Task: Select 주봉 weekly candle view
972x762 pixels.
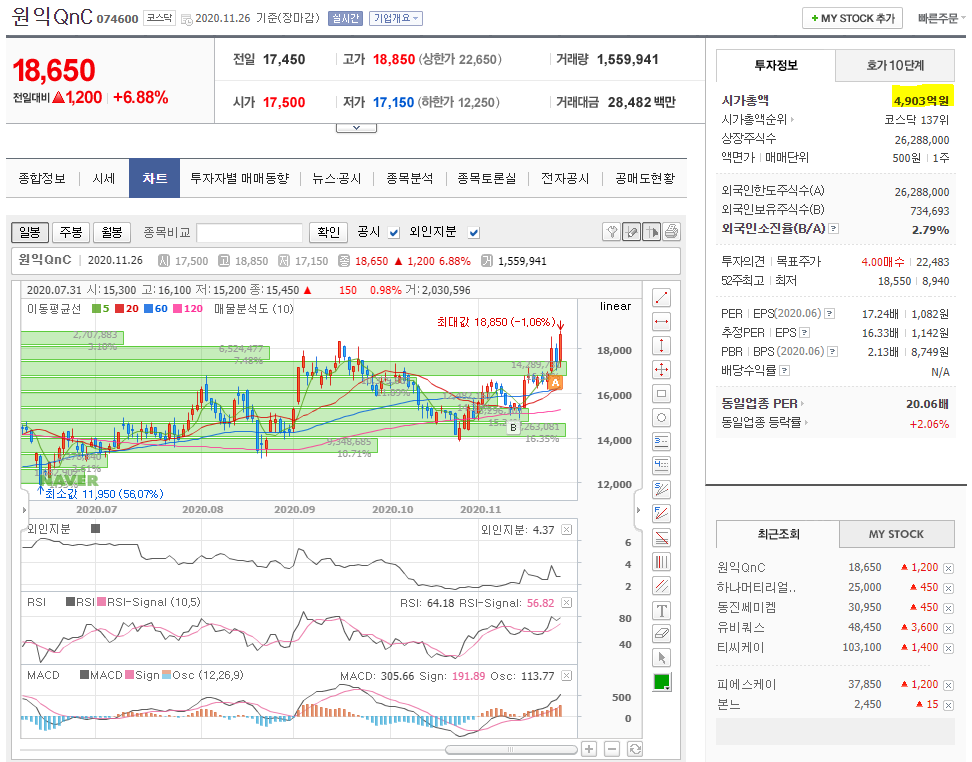Action: click(x=71, y=233)
